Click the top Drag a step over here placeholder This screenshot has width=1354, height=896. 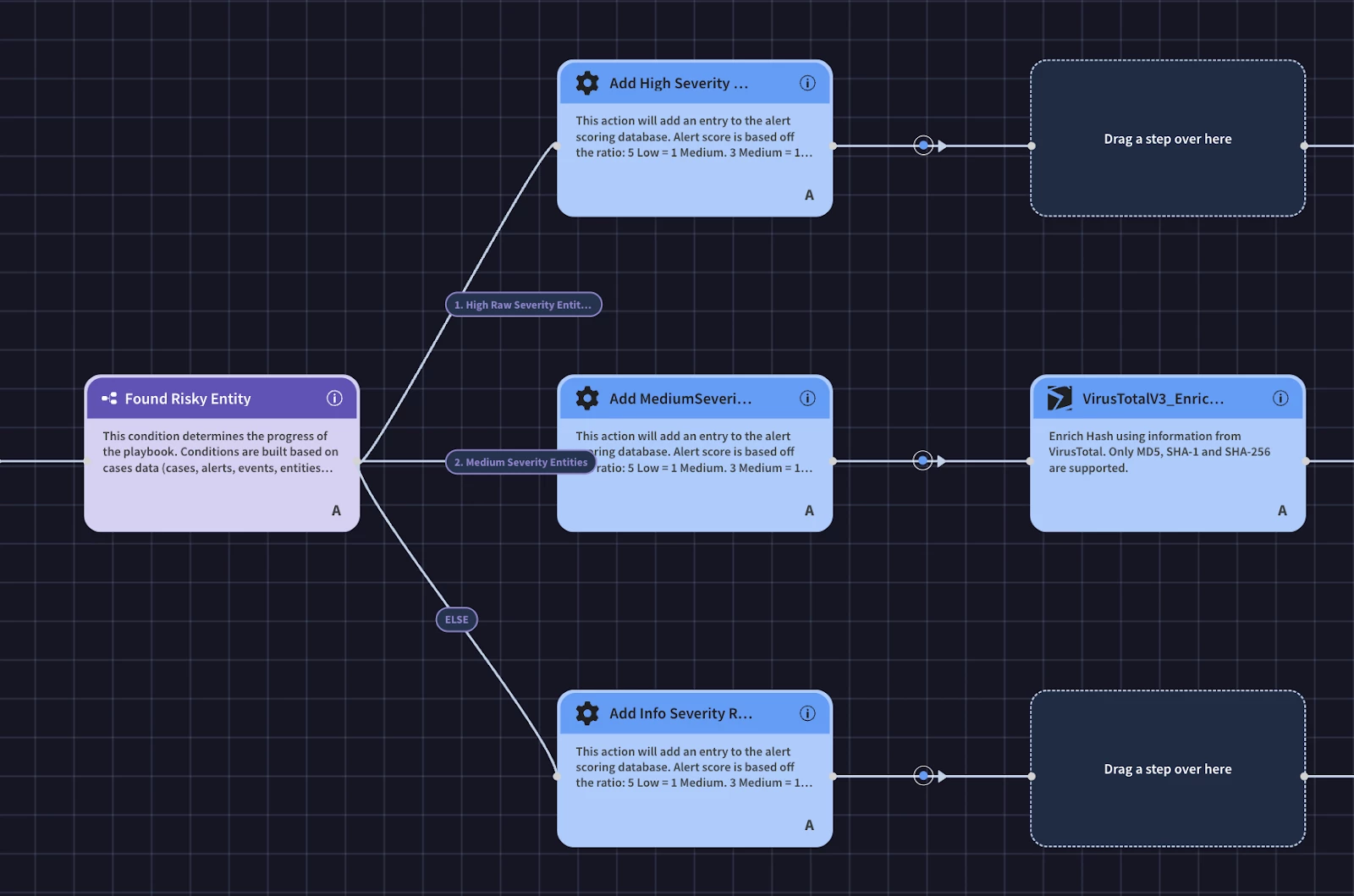pos(1167,138)
